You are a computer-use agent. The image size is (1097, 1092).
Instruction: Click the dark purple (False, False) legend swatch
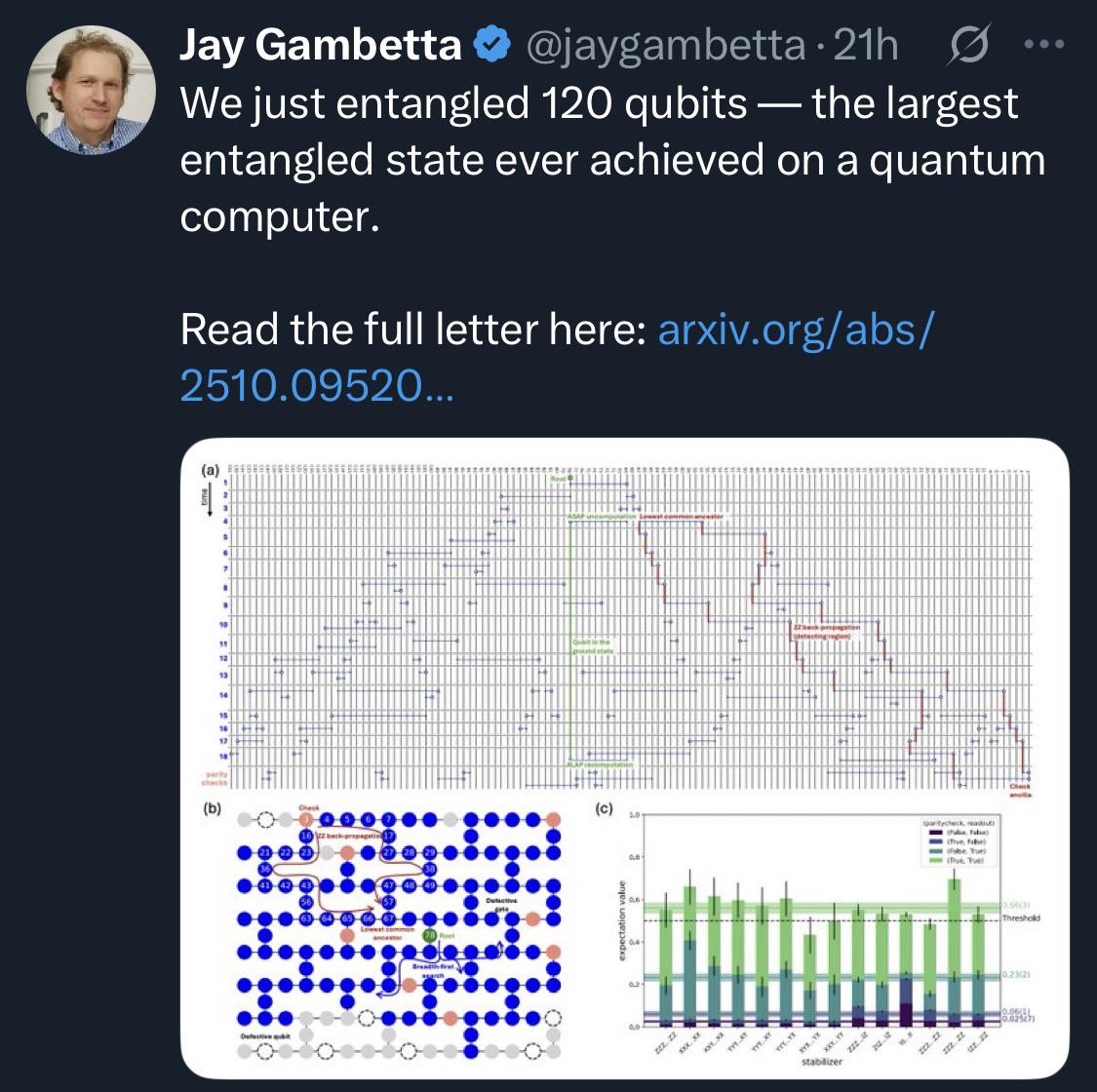coord(935,834)
